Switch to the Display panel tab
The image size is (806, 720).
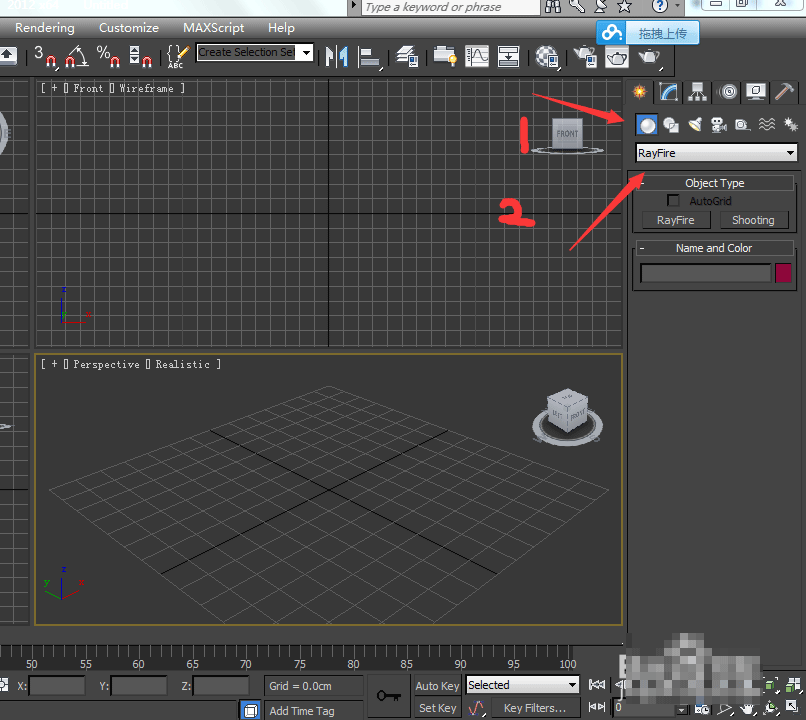click(756, 92)
